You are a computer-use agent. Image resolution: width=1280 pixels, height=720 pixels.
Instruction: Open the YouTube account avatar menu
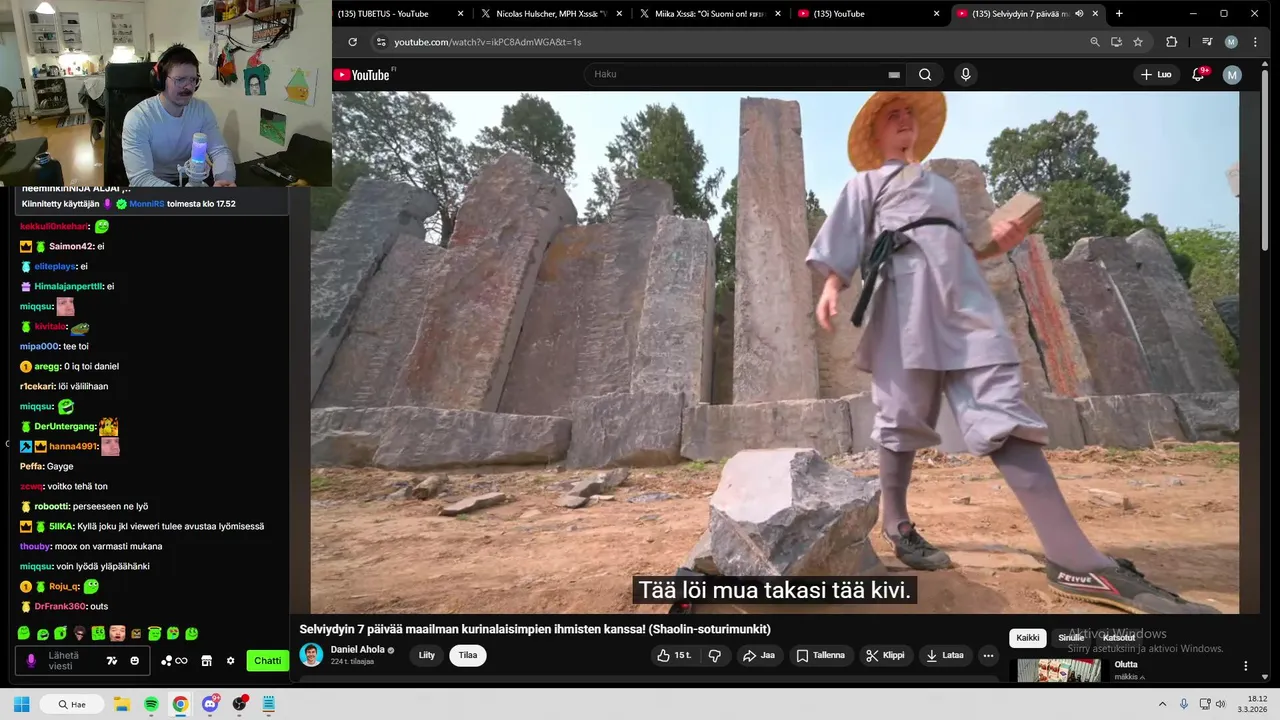(1232, 75)
